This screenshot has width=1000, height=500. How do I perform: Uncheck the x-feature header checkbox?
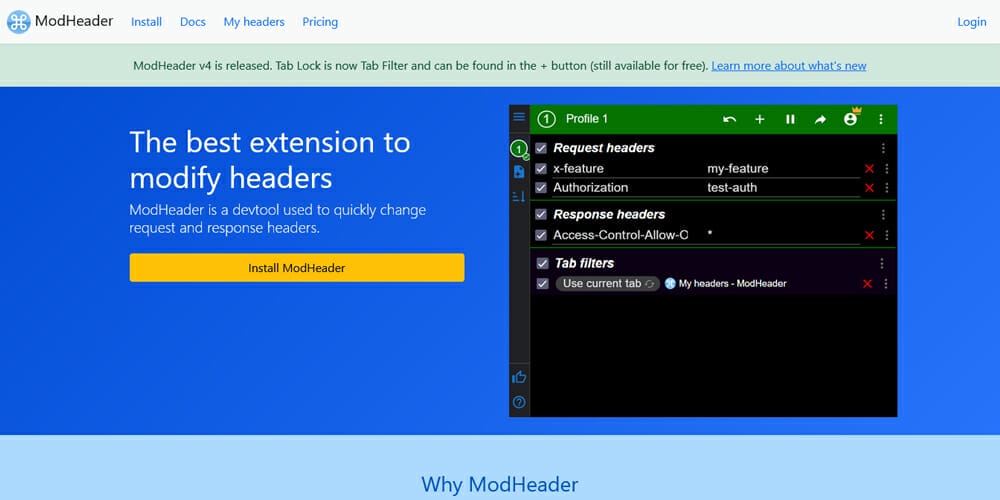(541, 169)
